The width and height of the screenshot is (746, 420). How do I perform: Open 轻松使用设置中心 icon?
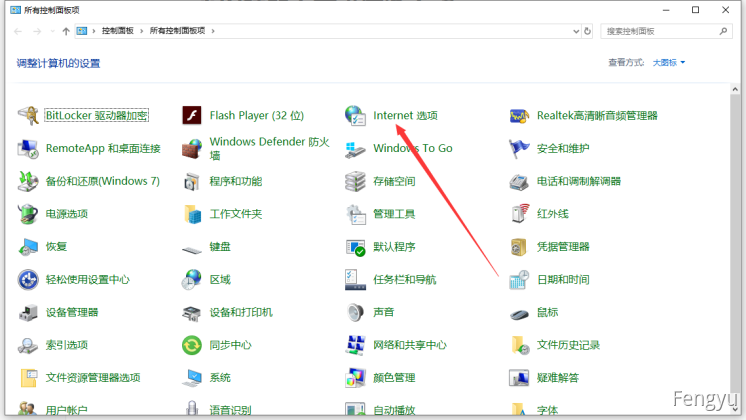28,280
